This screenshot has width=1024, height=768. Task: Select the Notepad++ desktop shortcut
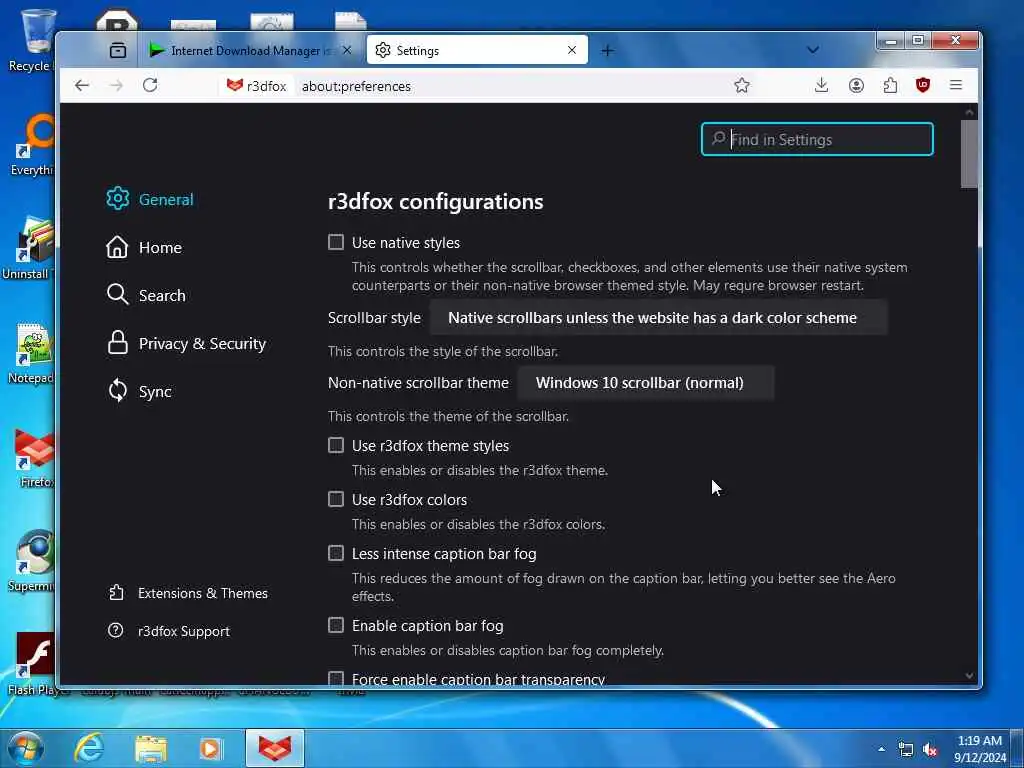[x=31, y=353]
